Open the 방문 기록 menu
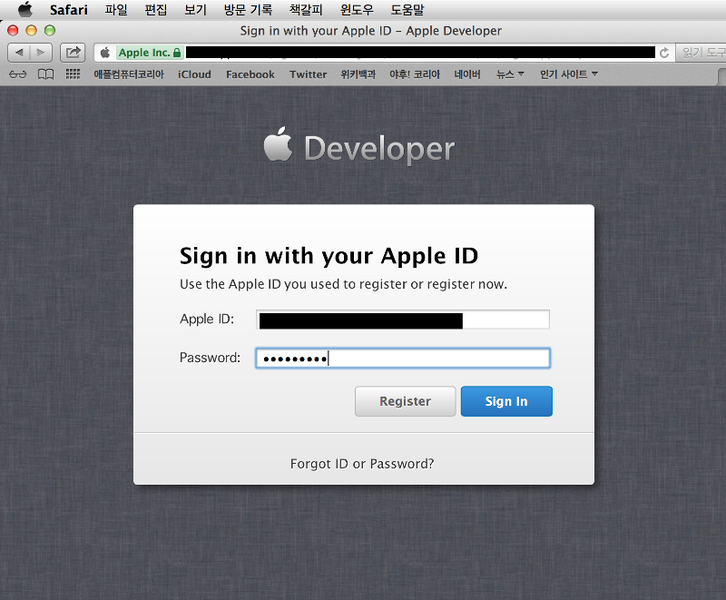 coord(247,10)
